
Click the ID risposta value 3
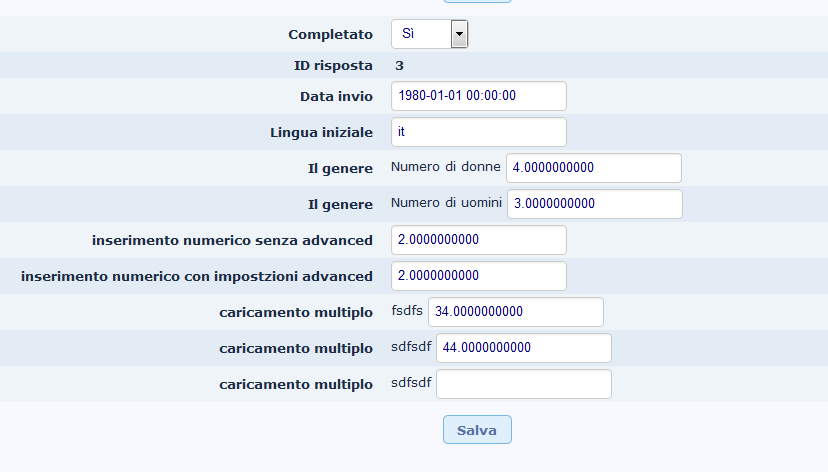[x=400, y=66]
